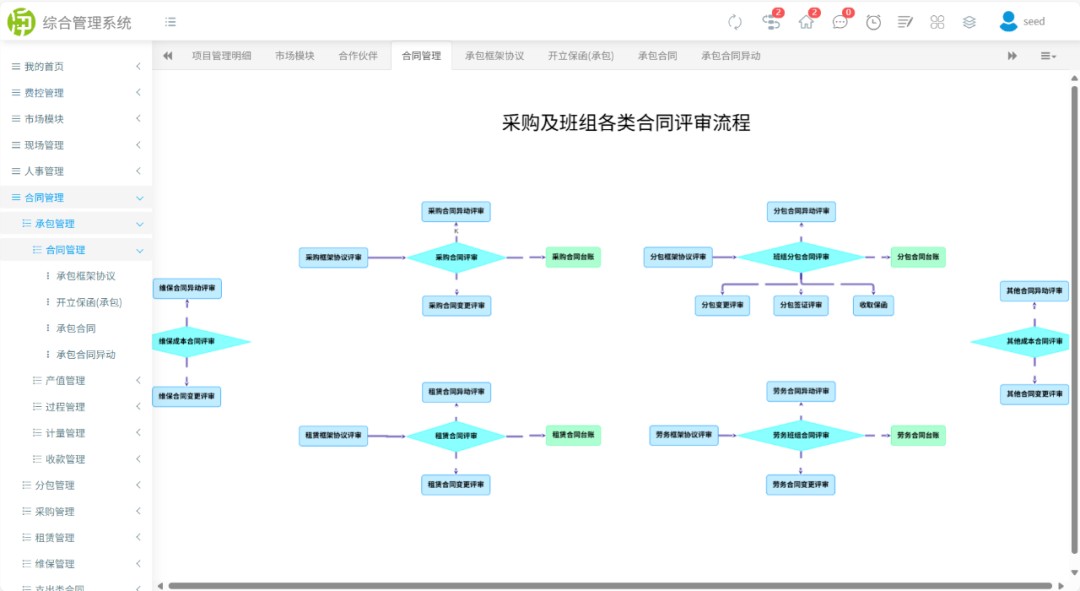Open the workflow icon with red badge
The height and width of the screenshot is (591, 1080).
770,22
